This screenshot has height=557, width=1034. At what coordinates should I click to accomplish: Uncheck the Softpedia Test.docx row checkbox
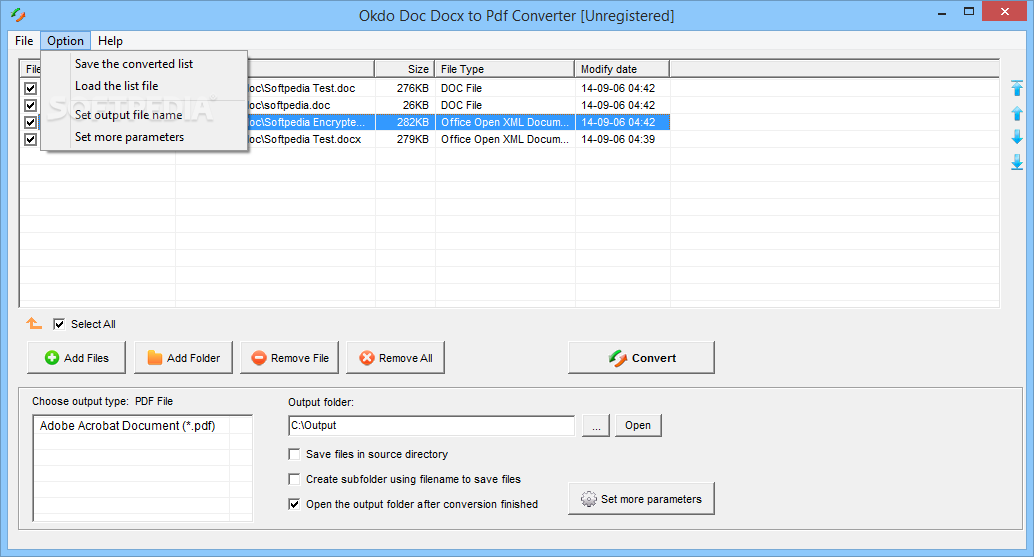[x=30, y=140]
